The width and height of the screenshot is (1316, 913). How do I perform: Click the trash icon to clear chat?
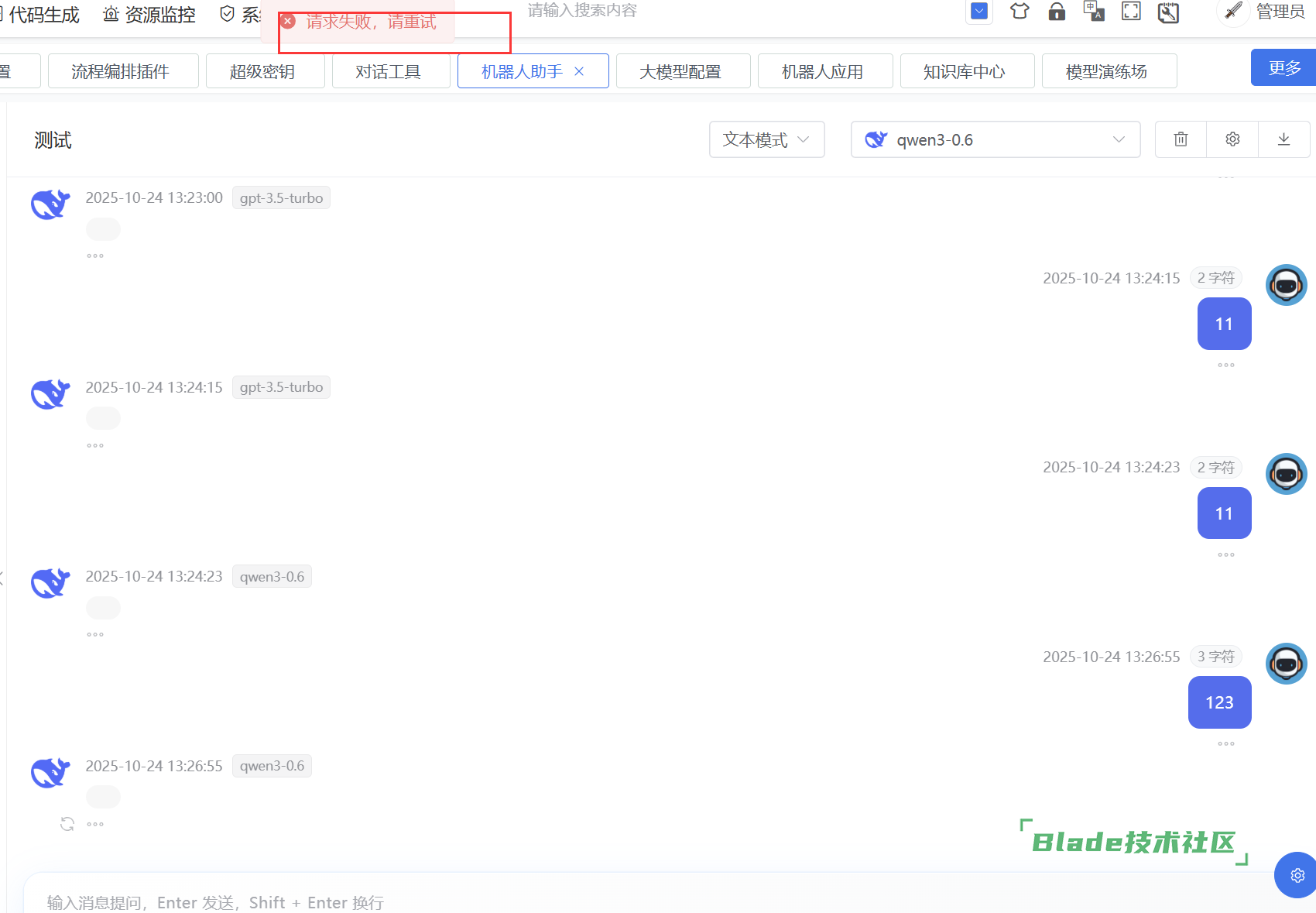point(1181,139)
